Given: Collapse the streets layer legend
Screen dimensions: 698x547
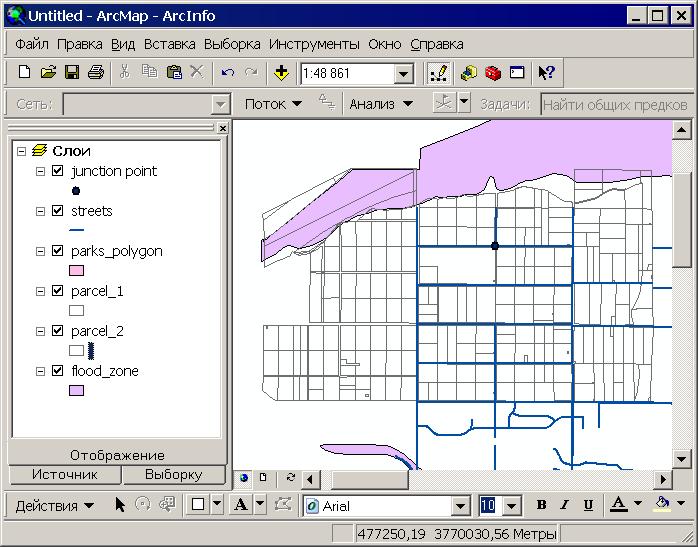Looking at the screenshot, I should pyautogui.click(x=40, y=211).
